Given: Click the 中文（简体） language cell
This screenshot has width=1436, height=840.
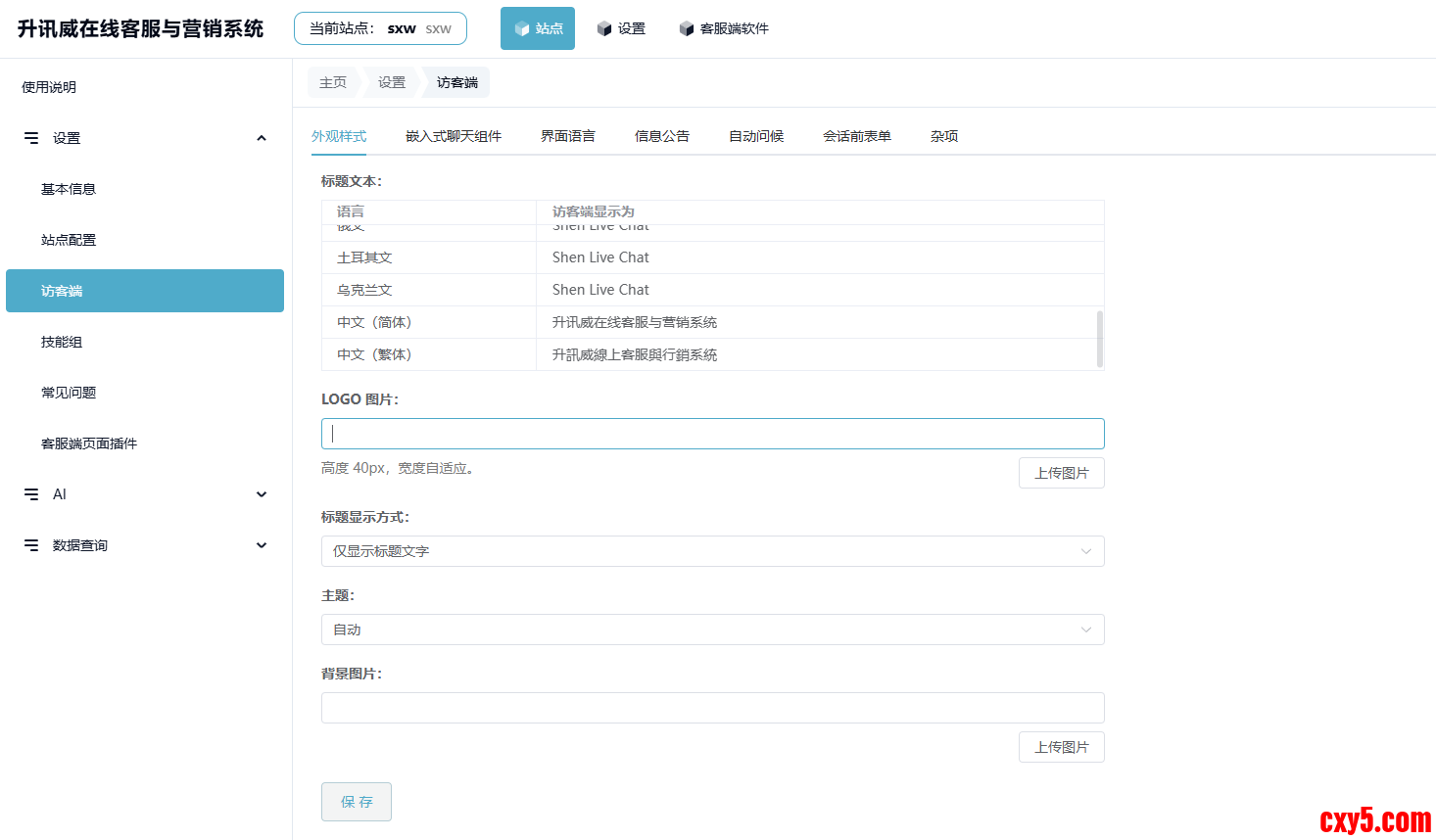Looking at the screenshot, I should coord(429,322).
